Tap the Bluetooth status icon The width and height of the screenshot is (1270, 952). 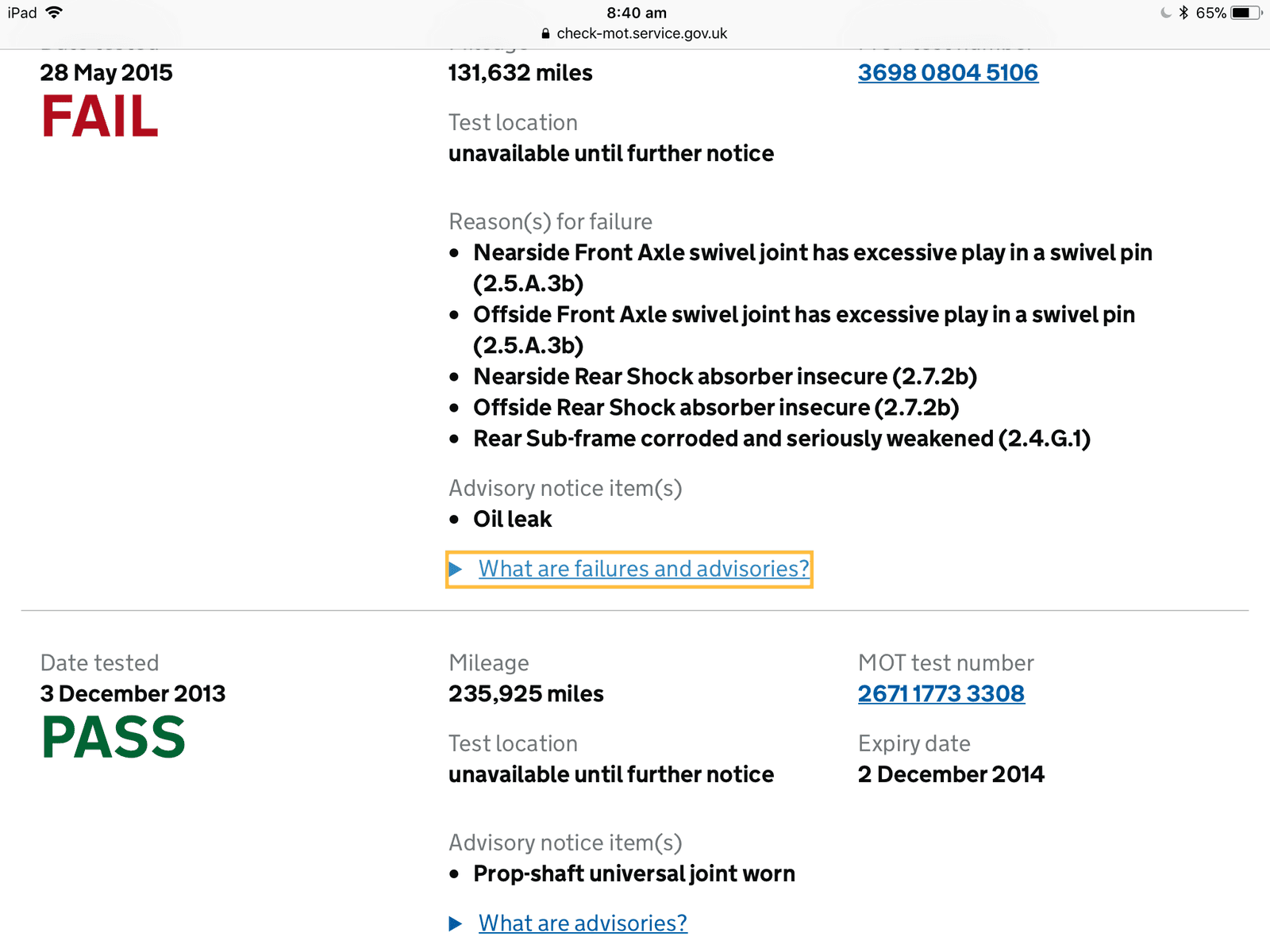click(1183, 13)
